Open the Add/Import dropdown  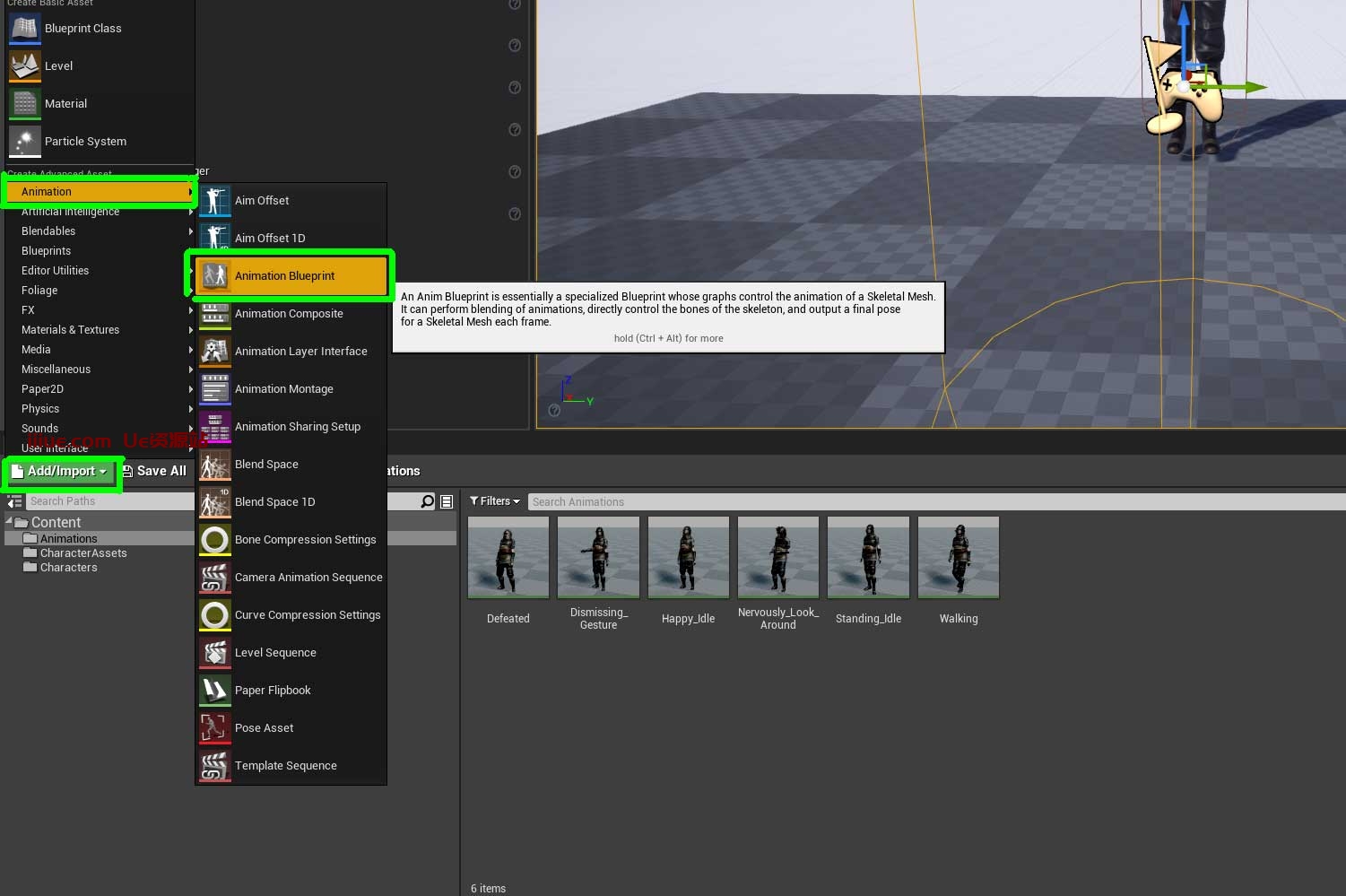(x=61, y=472)
